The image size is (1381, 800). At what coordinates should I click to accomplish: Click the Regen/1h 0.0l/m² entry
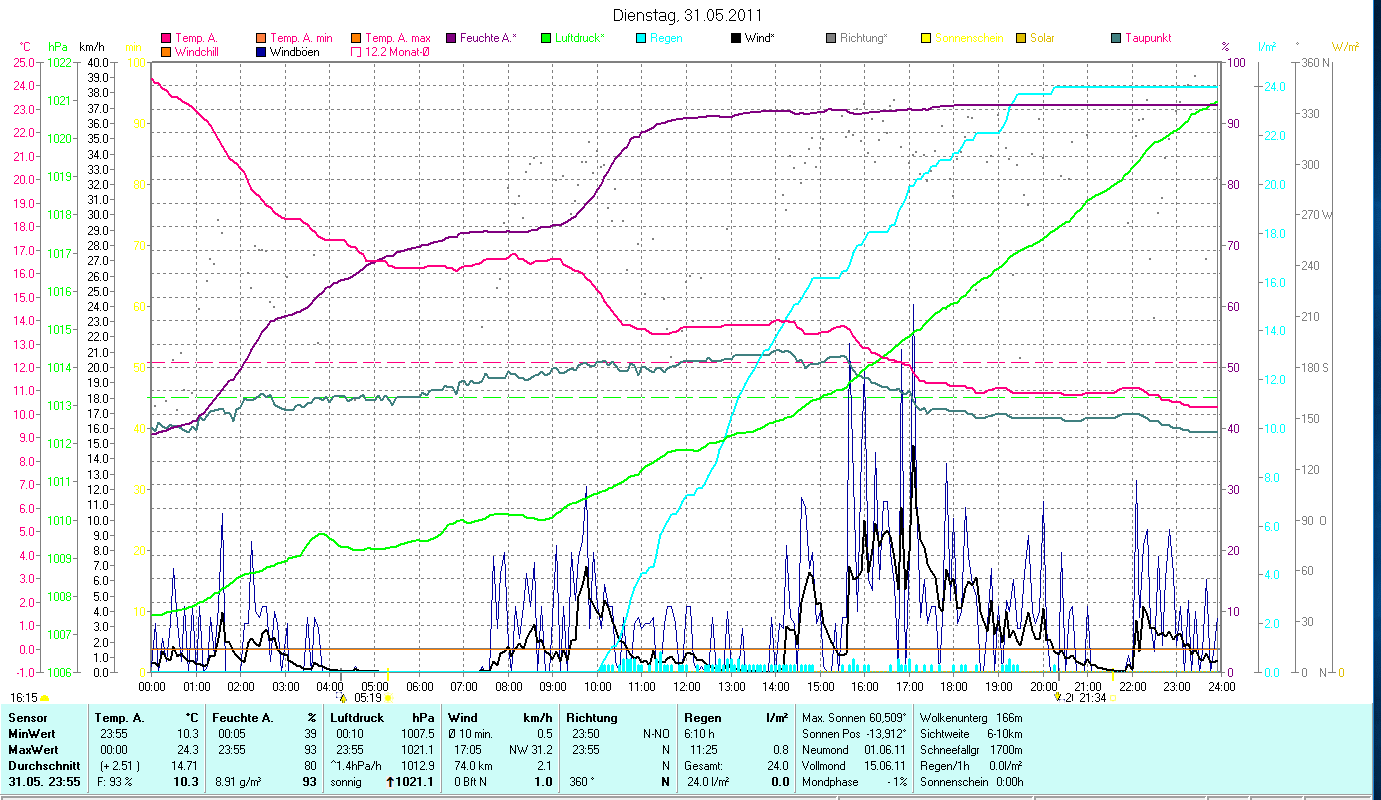971,765
